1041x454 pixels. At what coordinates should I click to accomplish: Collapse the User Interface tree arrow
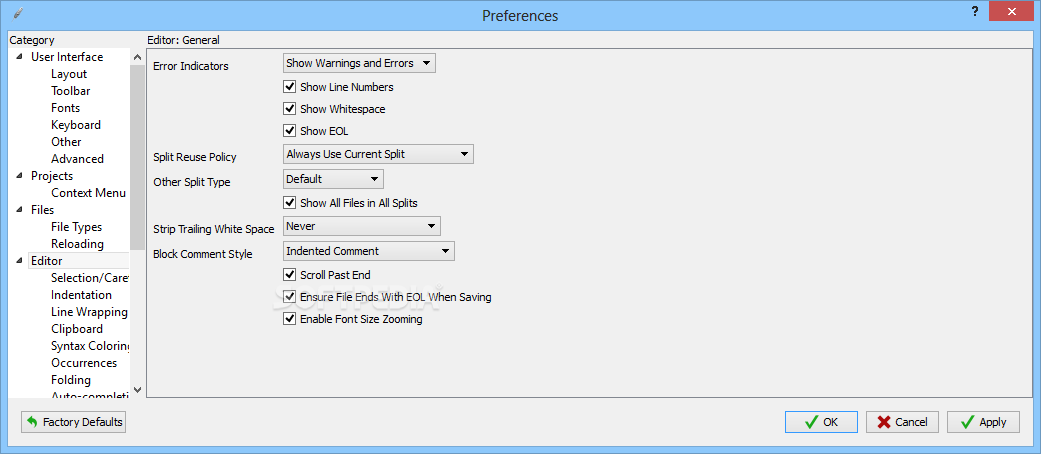(19, 56)
